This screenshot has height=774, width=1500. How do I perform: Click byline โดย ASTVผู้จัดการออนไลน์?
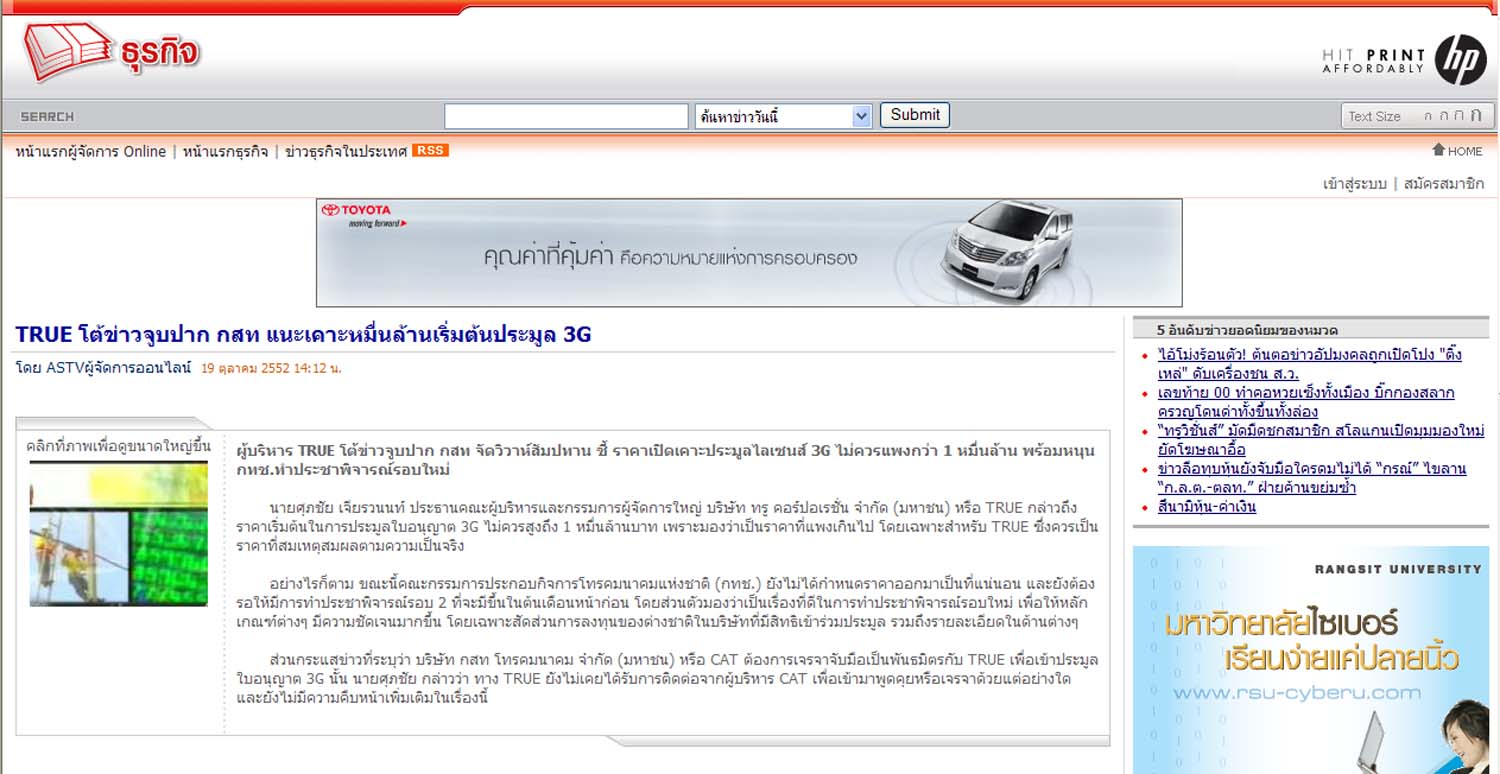(103, 368)
